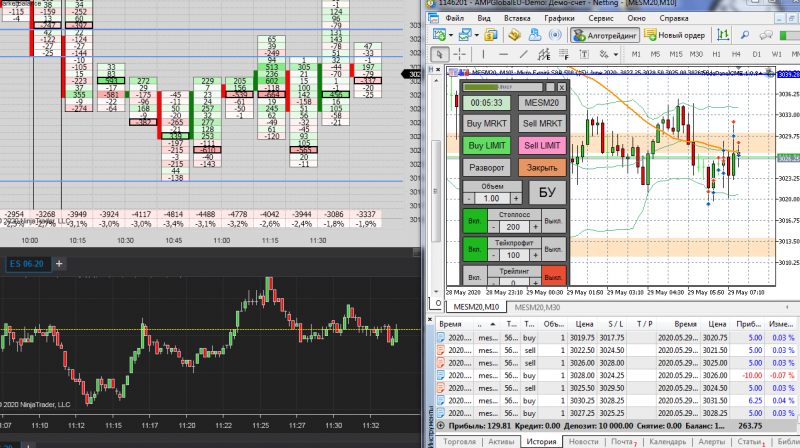Select vertical line drawing tool
Screen dimensions: 800x448
(x=483, y=54)
